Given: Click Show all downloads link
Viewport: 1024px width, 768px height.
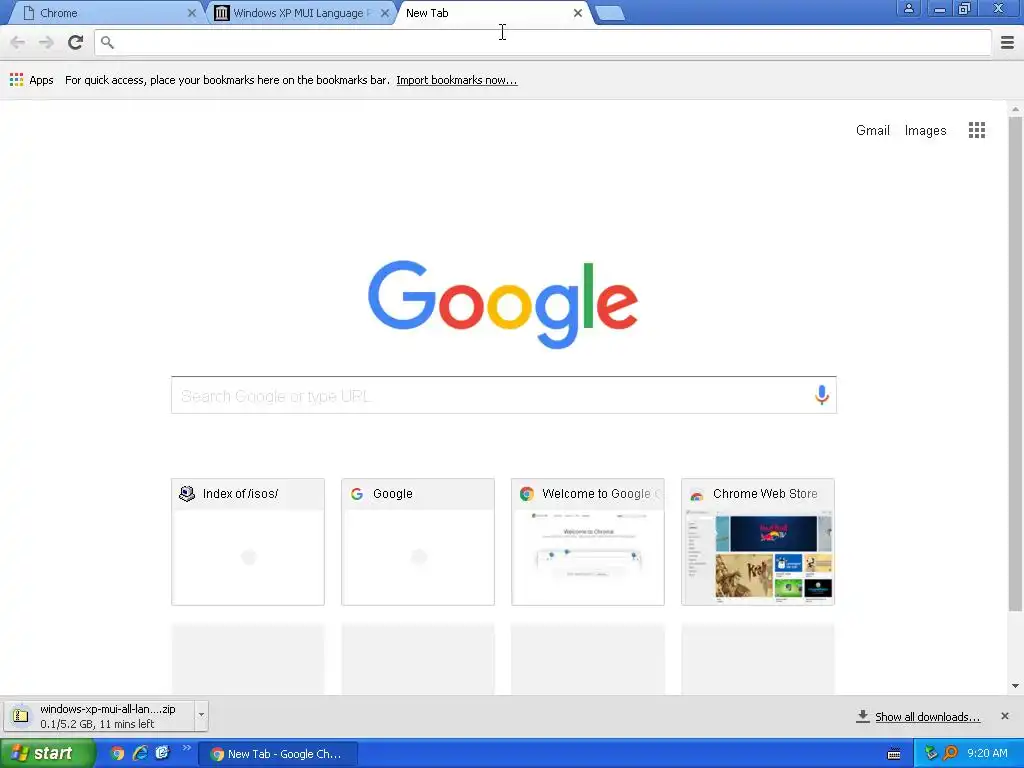Looking at the screenshot, I should pyautogui.click(x=927, y=716).
